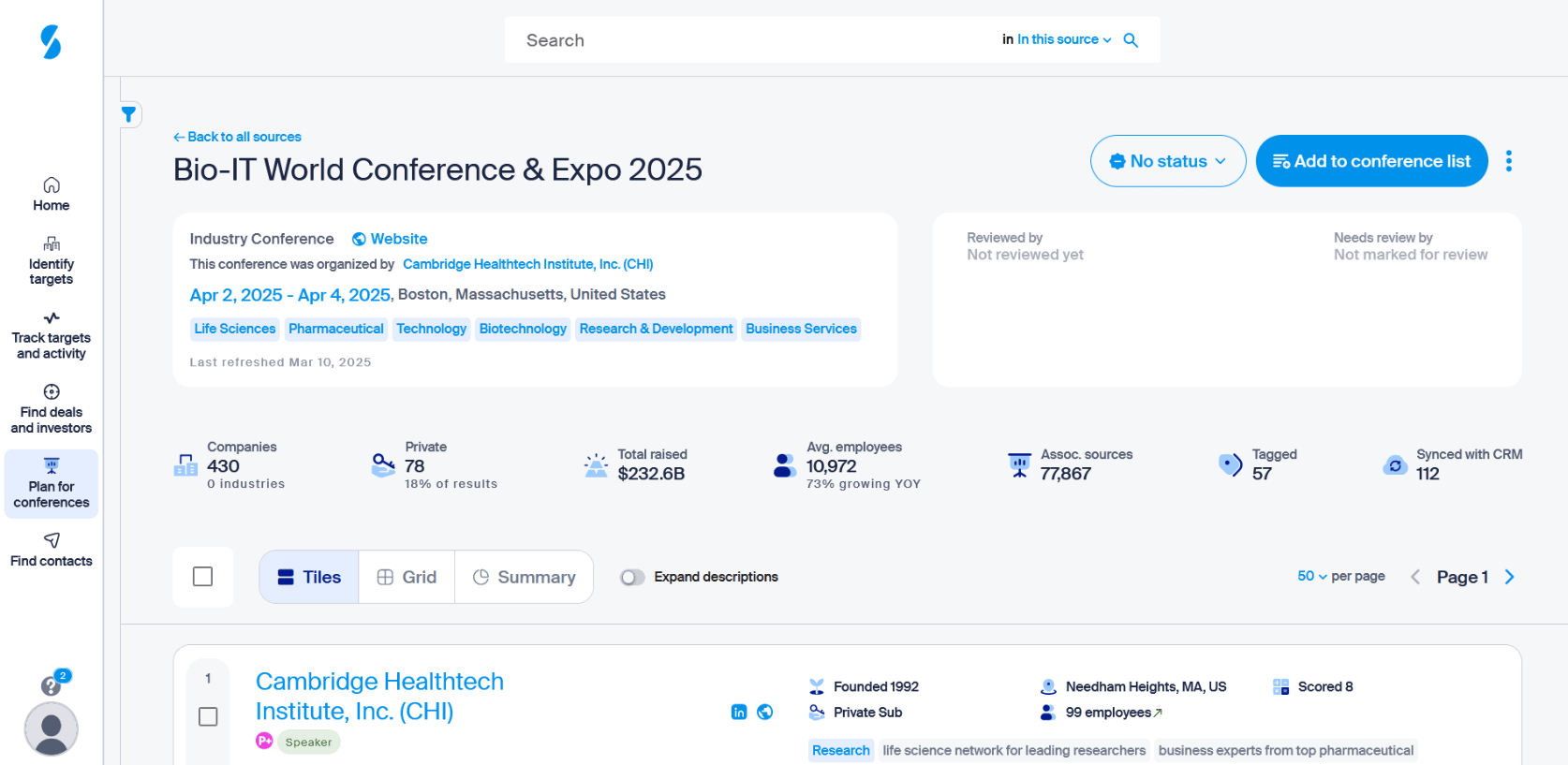The height and width of the screenshot is (765, 1568).
Task: Select the Life Sciences tag
Action: tap(235, 329)
